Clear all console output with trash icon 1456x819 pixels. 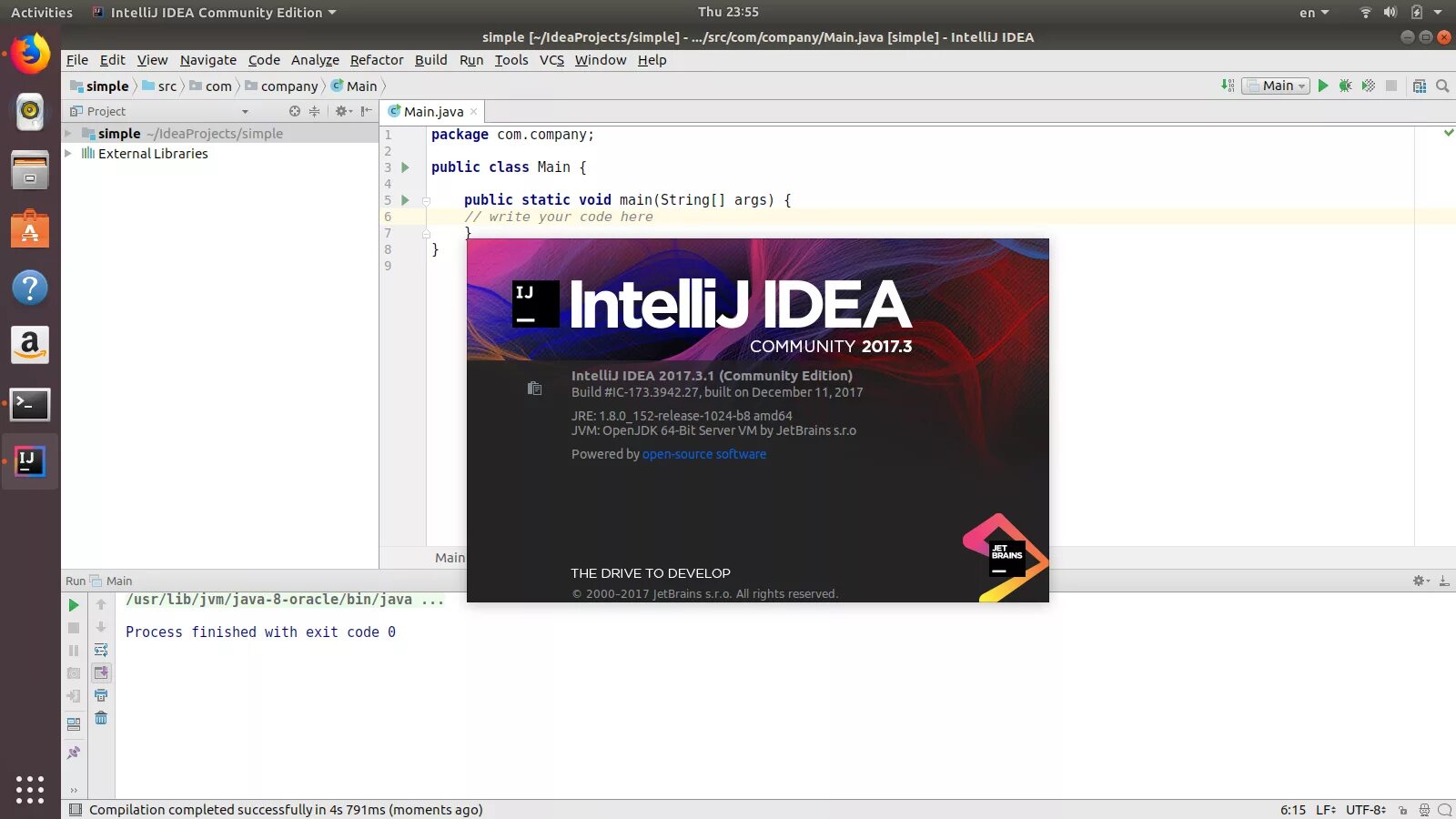(x=101, y=718)
